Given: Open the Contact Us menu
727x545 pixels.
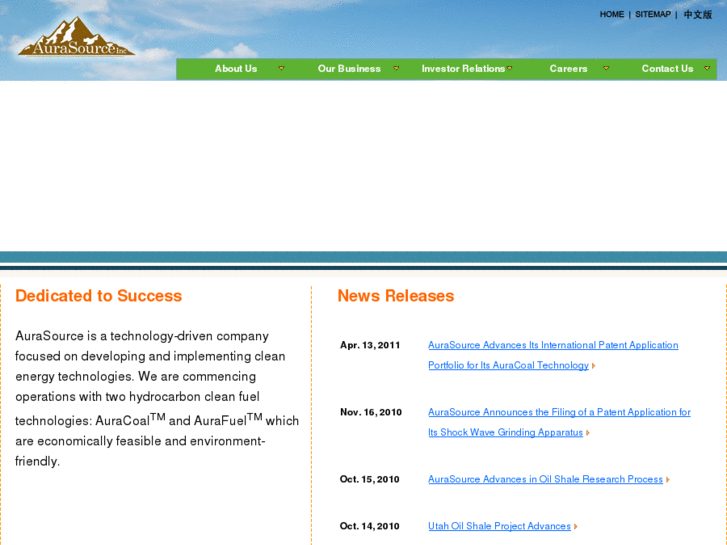Looking at the screenshot, I should [667, 69].
